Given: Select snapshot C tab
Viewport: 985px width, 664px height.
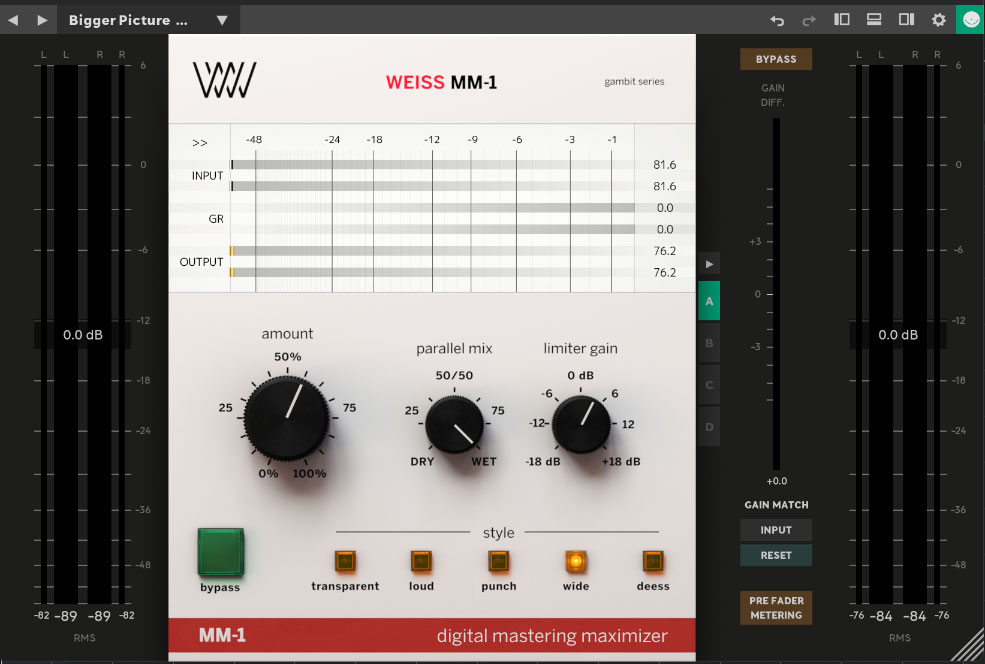Looking at the screenshot, I should point(709,385).
